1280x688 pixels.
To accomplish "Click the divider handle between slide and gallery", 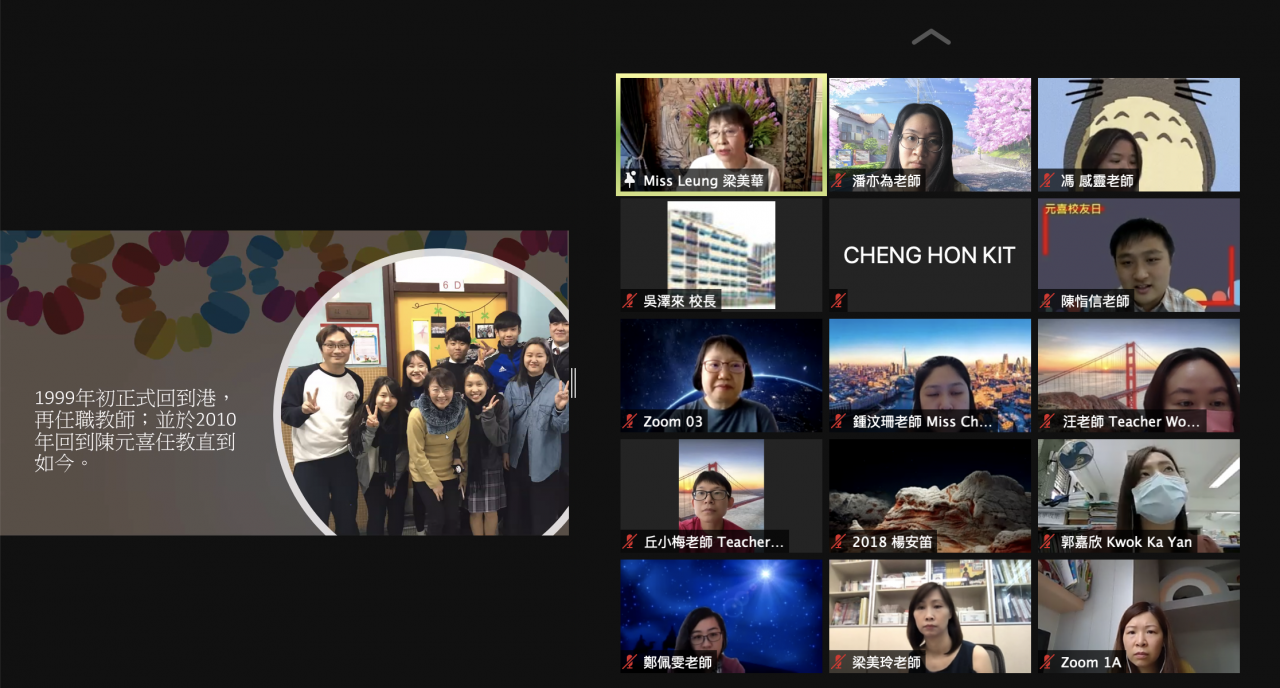I will pos(574,383).
